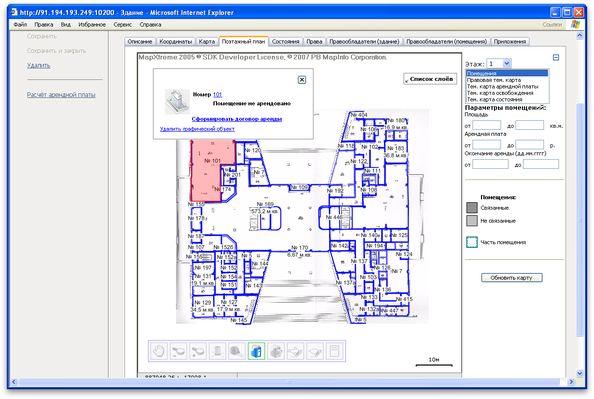Switch to the Координаты tab

click(175, 42)
